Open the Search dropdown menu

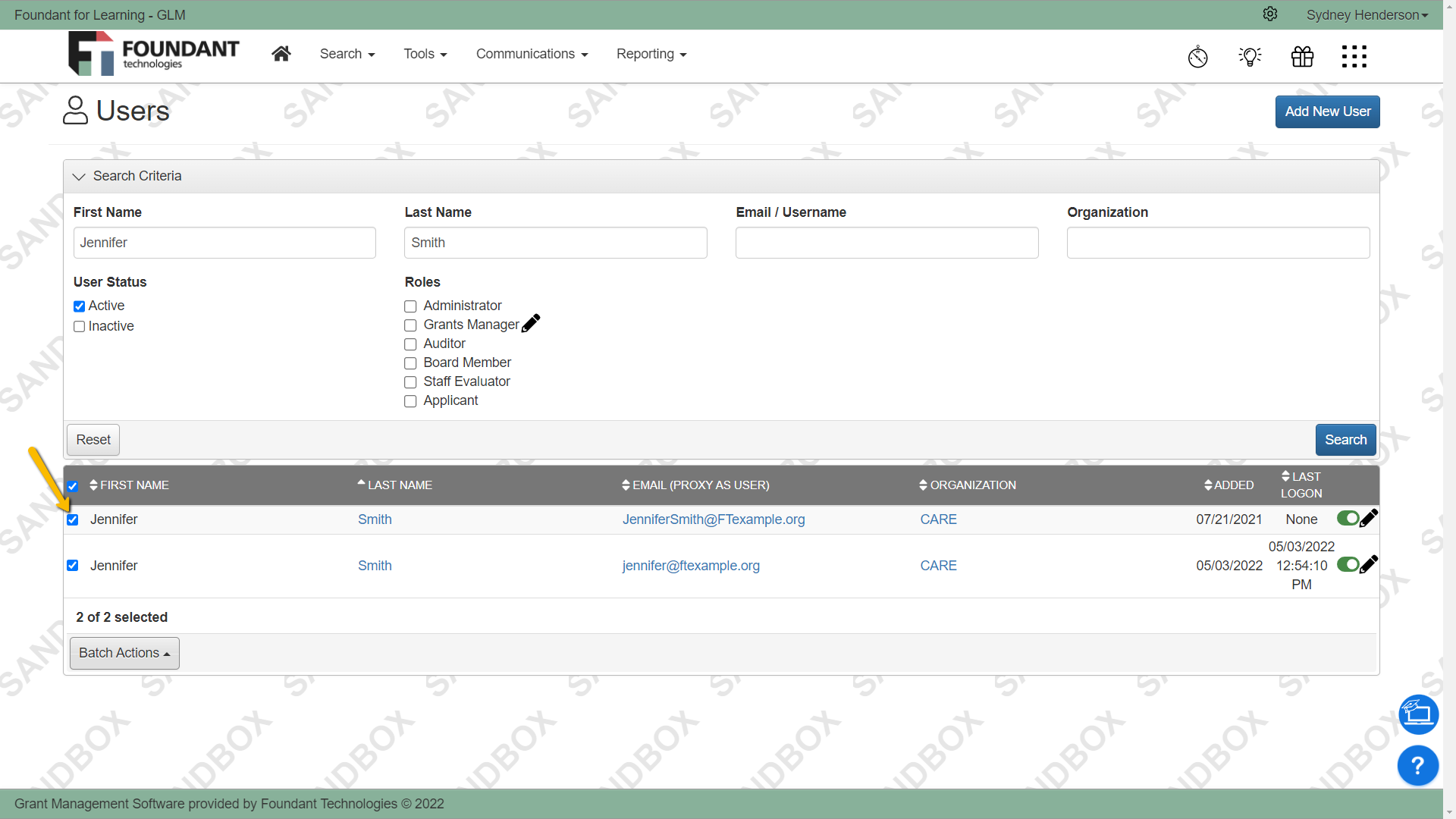coord(347,54)
